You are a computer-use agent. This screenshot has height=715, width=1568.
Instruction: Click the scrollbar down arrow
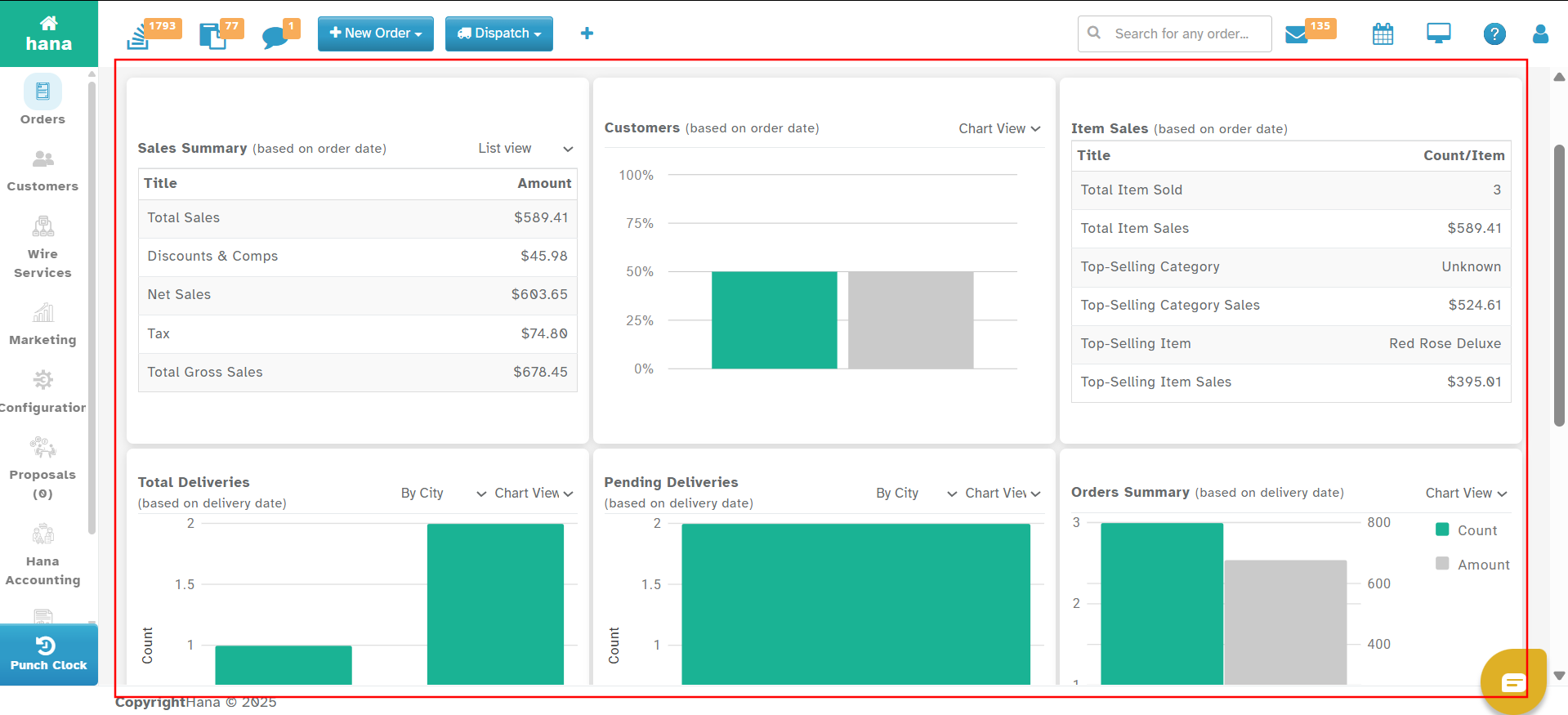coord(1559,676)
